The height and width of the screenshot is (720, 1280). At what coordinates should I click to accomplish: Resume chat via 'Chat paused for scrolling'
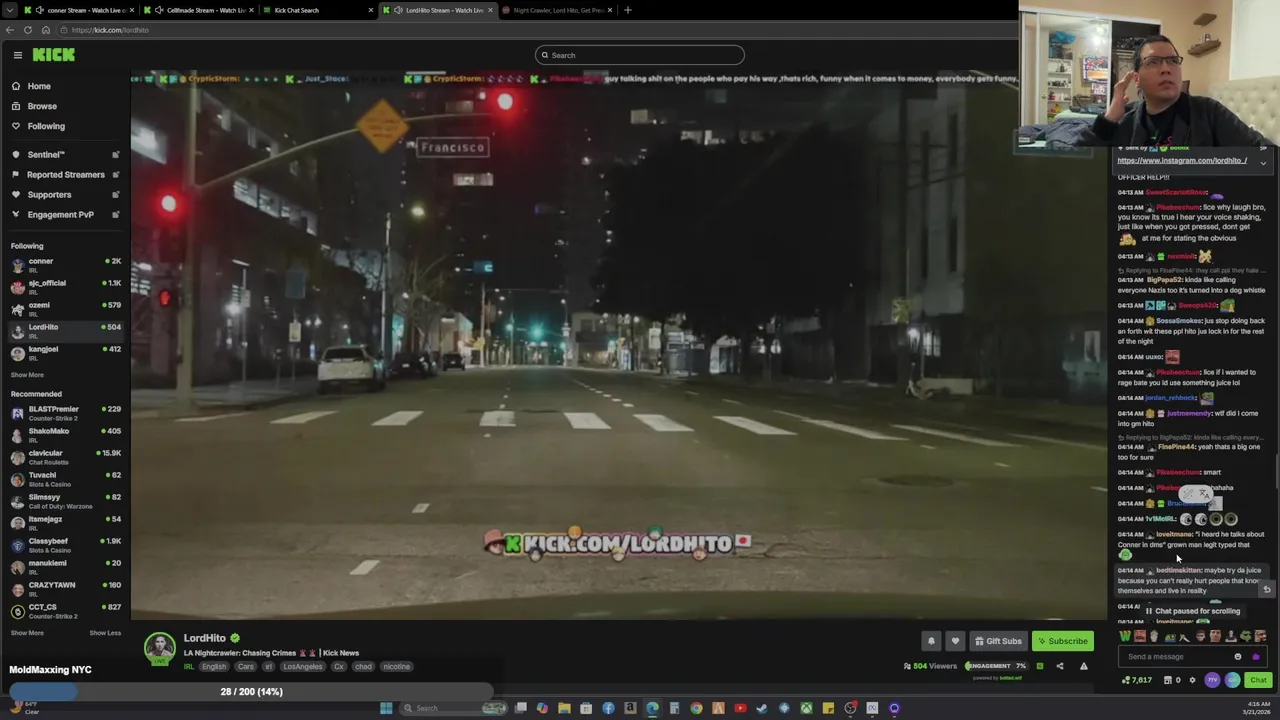[x=1193, y=611]
